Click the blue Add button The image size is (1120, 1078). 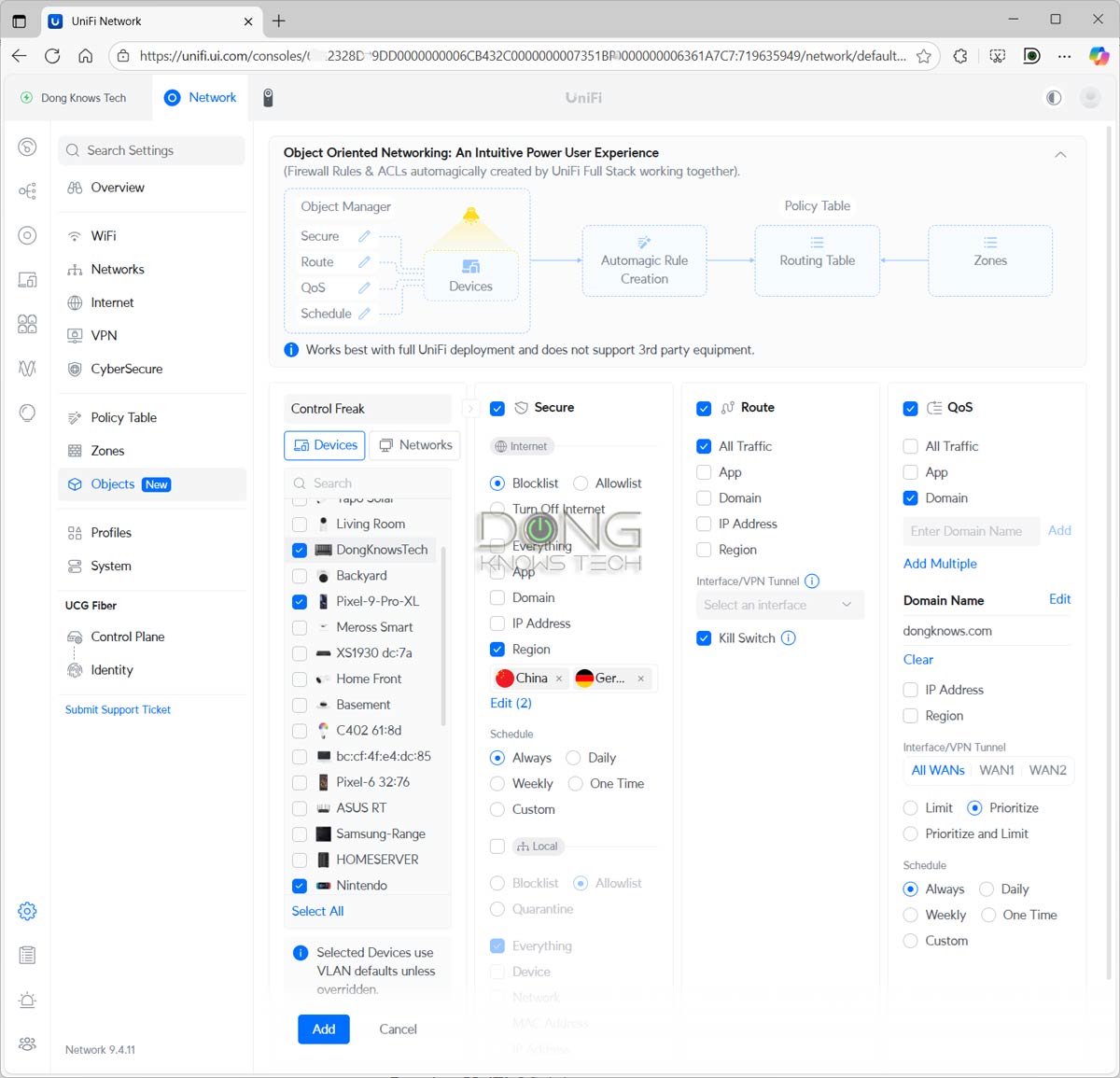click(324, 1029)
